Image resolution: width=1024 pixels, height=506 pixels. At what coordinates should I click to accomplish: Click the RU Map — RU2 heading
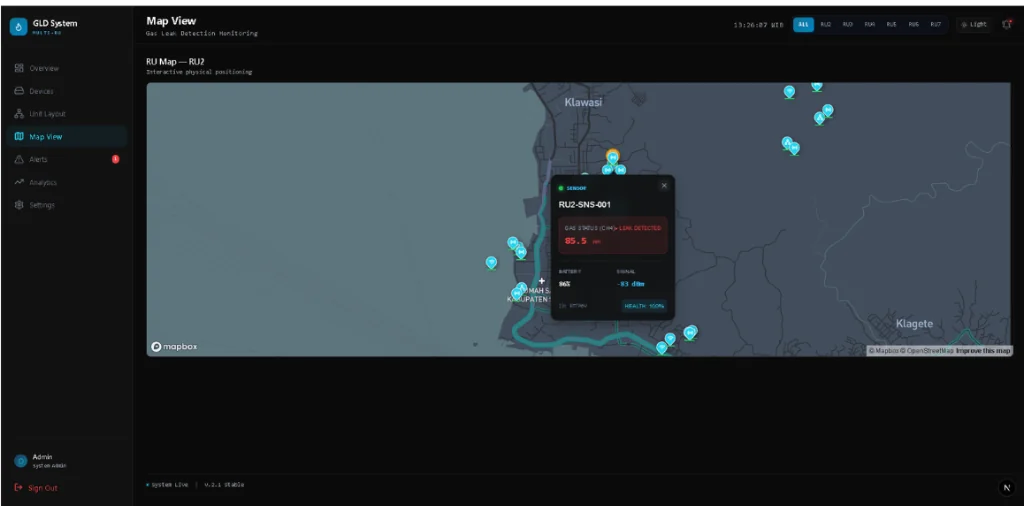click(x=176, y=61)
